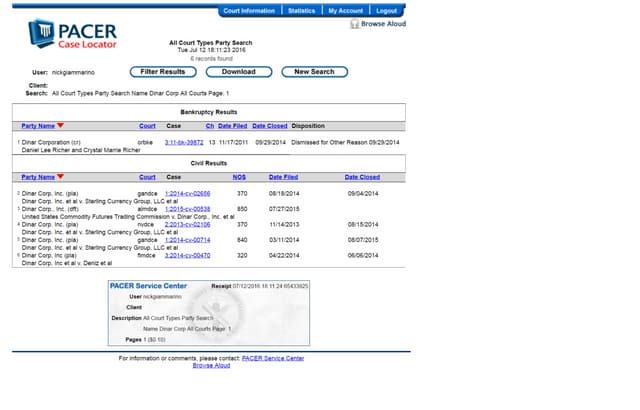Sort bankruptcy results by Party Name
This screenshot has width=640, height=410.
coord(38,126)
